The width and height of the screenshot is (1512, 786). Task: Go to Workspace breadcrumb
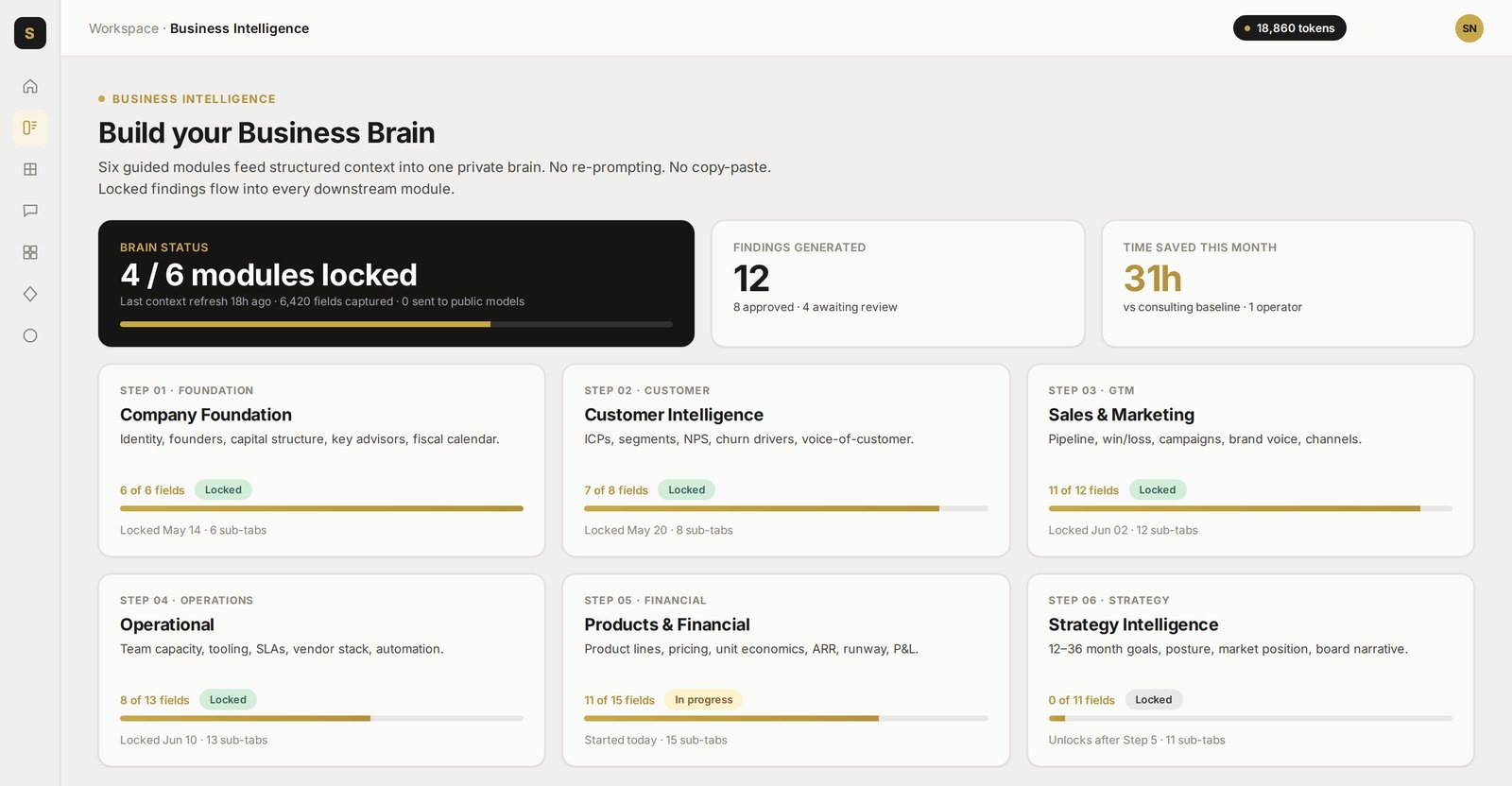(x=124, y=28)
